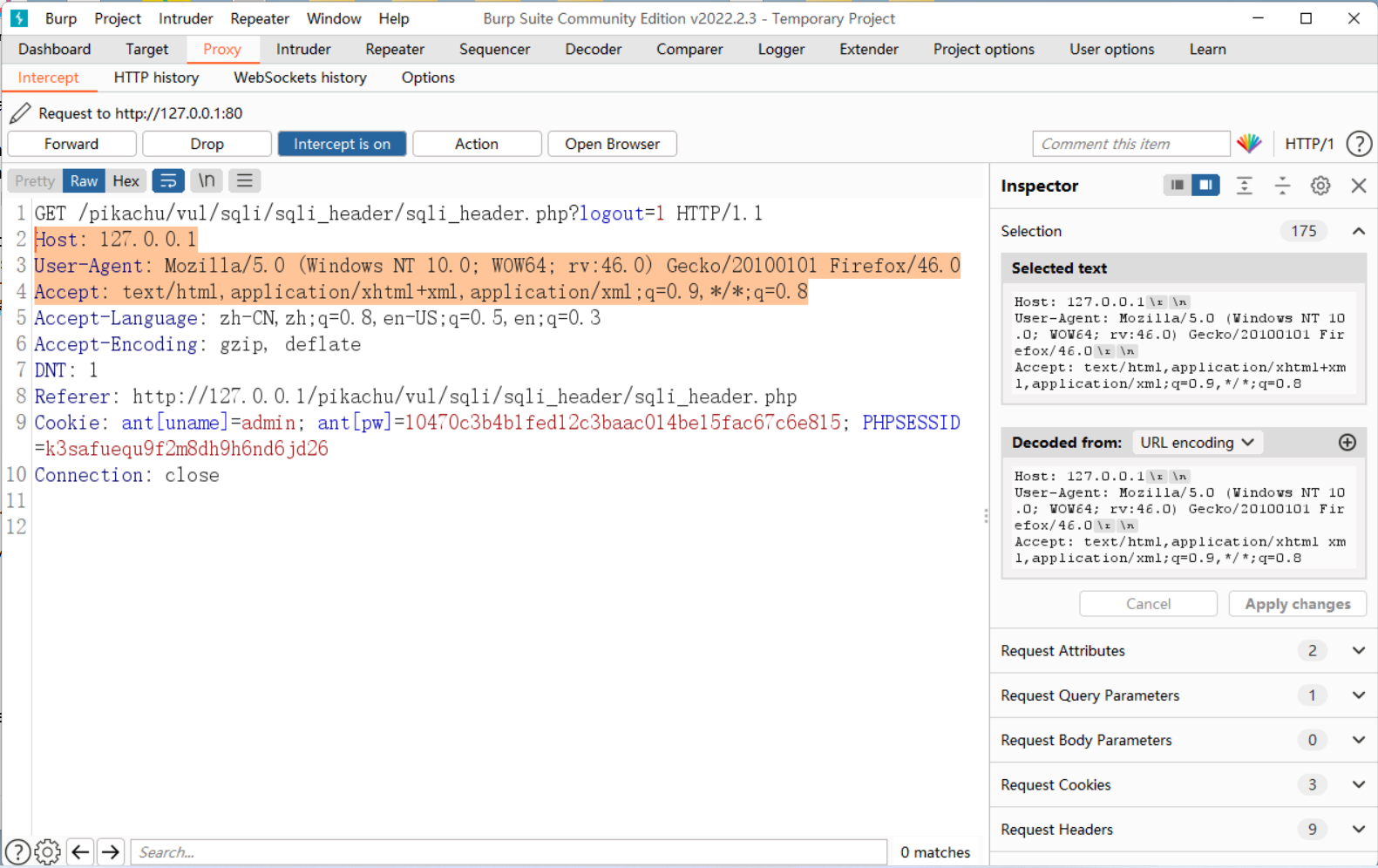Switch to Comparer tab
The height and width of the screenshot is (868, 1378).
pyautogui.click(x=689, y=50)
